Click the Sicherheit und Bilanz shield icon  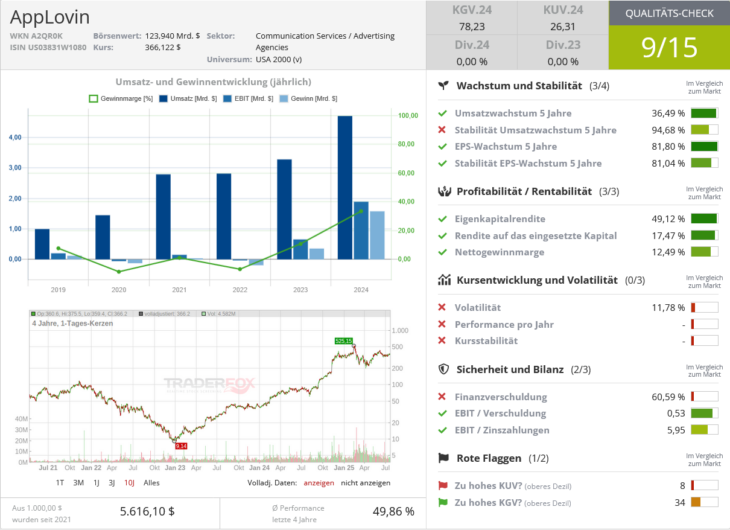[444, 369]
